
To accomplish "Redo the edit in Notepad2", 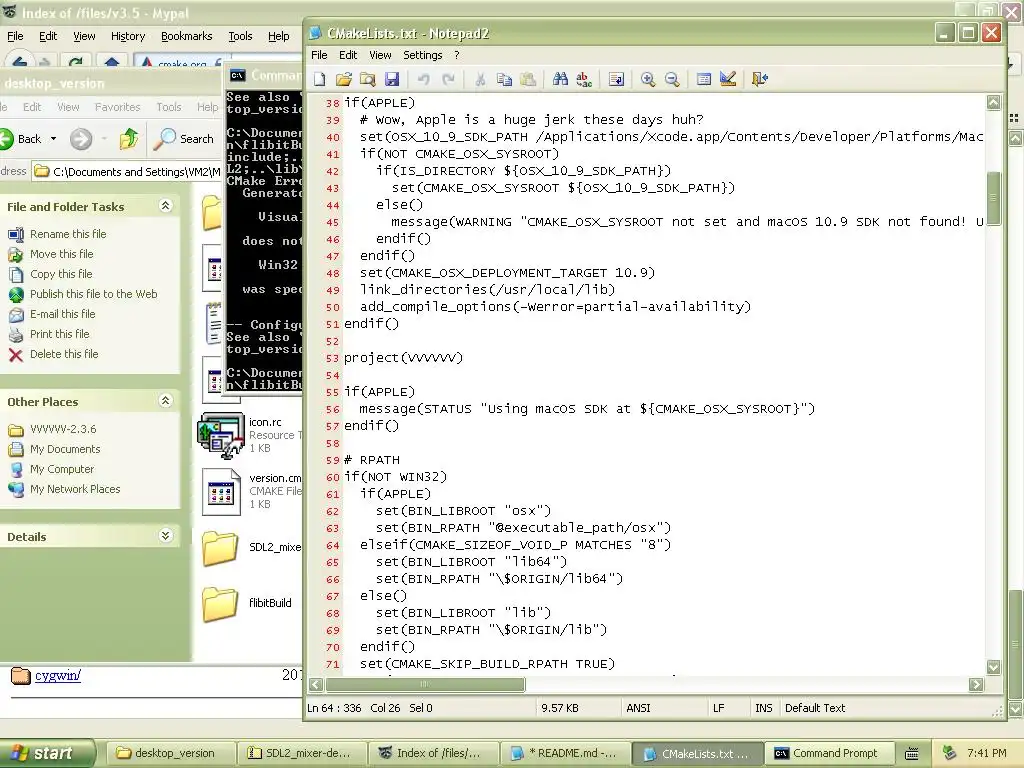I will 448,80.
